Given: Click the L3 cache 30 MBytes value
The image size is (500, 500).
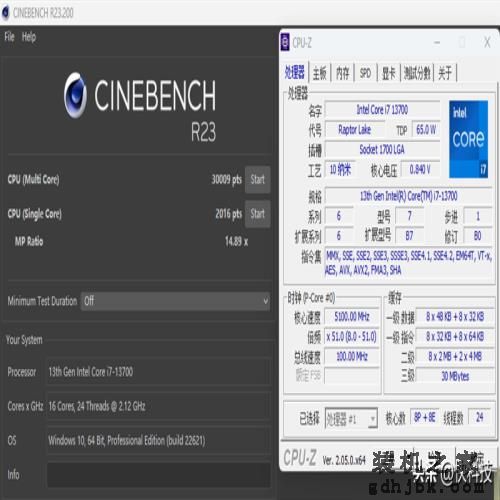Looking at the screenshot, I should tap(455, 377).
